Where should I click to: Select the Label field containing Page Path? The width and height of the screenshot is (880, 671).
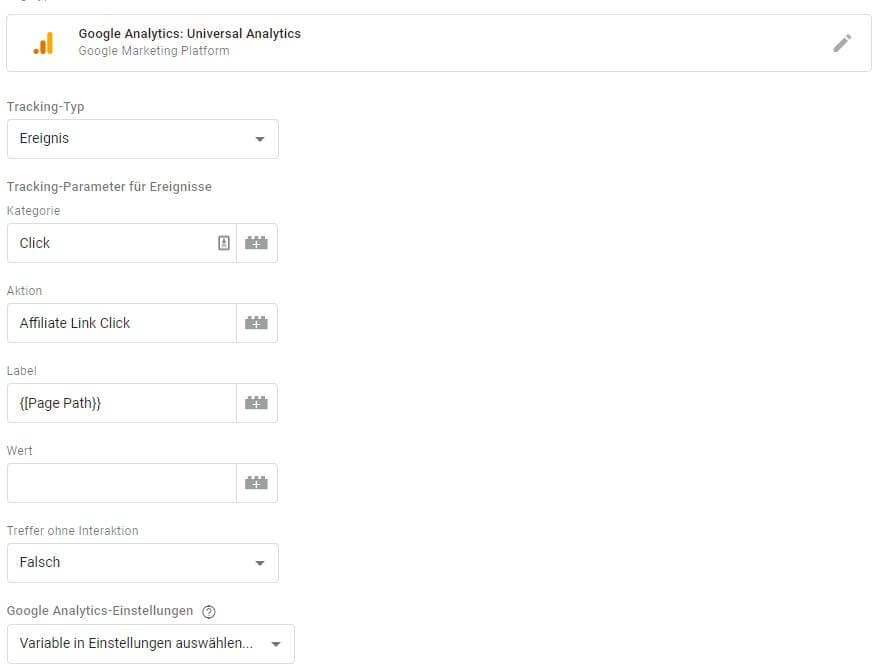click(120, 403)
